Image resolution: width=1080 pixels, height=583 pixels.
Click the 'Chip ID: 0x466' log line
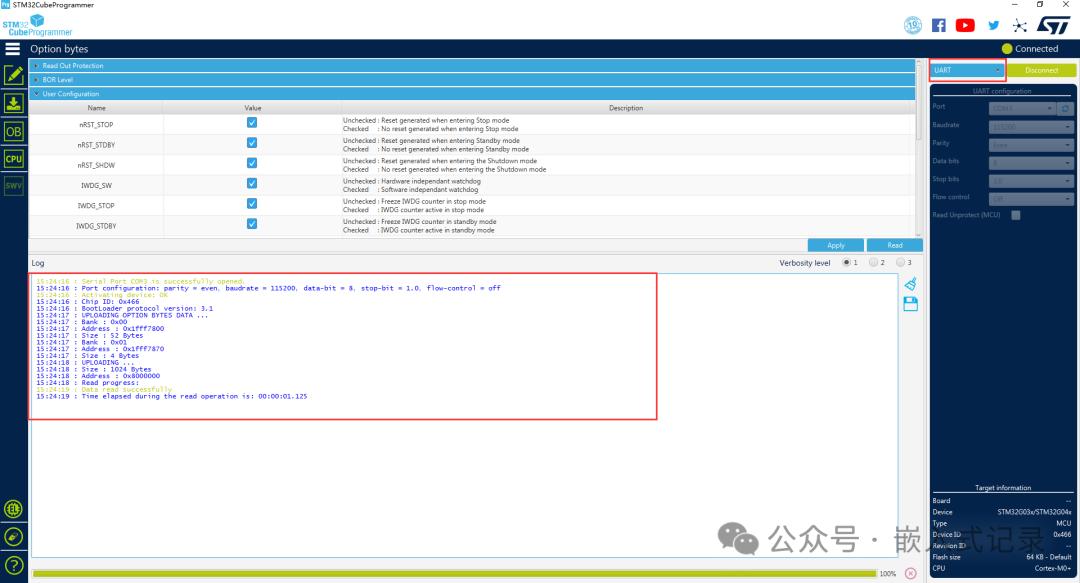pyautogui.click(x=87, y=302)
